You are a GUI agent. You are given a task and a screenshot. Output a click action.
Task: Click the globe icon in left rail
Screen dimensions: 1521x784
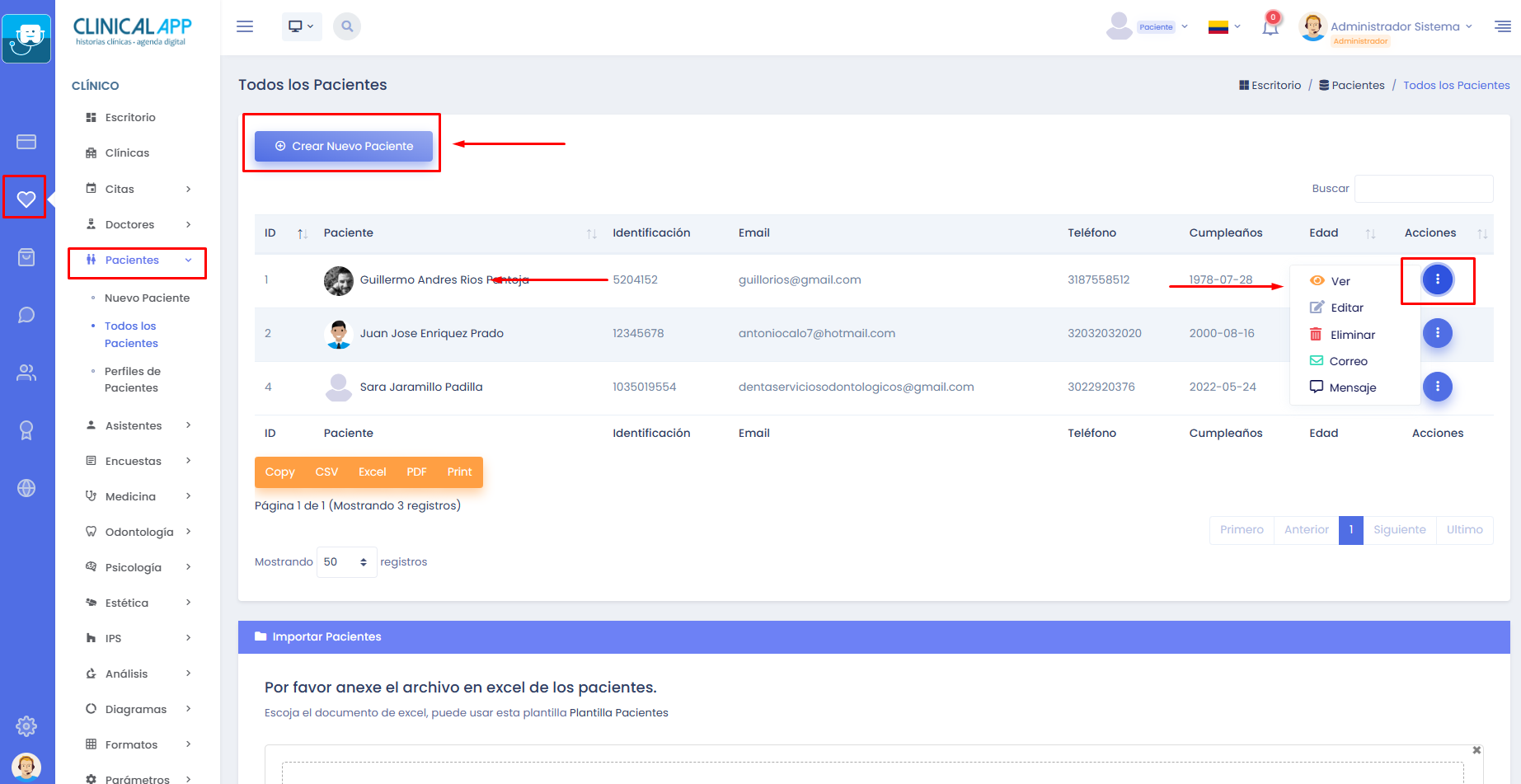(x=26, y=488)
